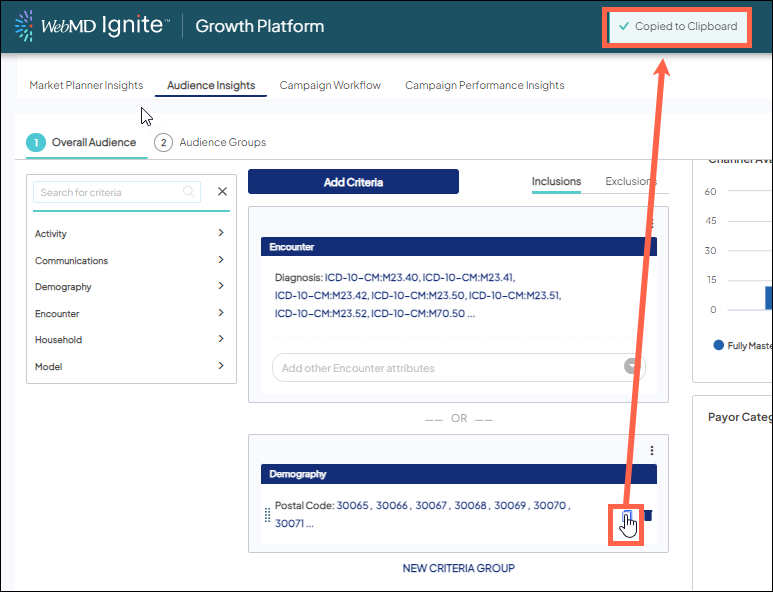Grab the Postal Code row drag handle
Image resolution: width=773 pixels, height=592 pixels.
[267, 515]
